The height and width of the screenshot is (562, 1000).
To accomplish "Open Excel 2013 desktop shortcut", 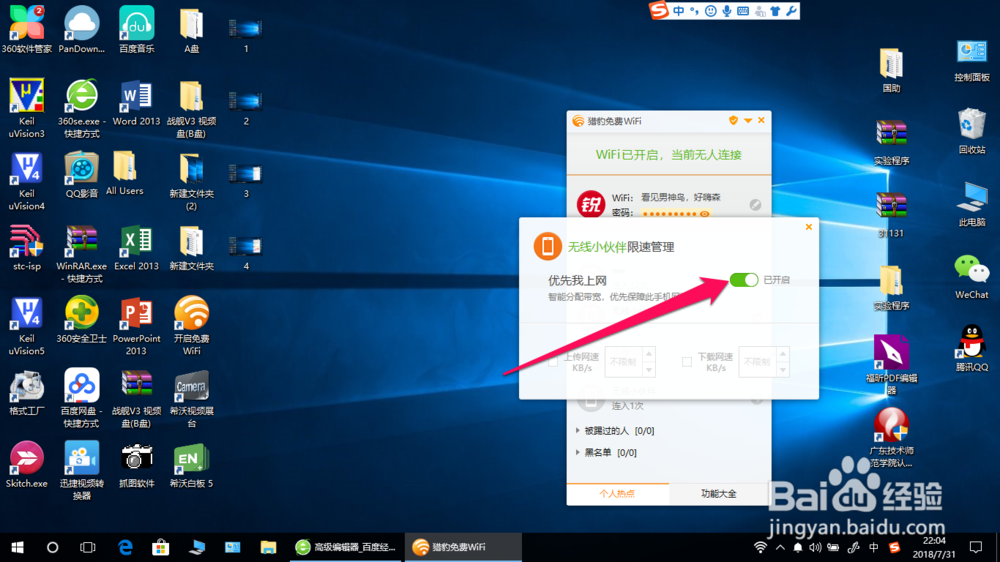I will click(x=136, y=248).
